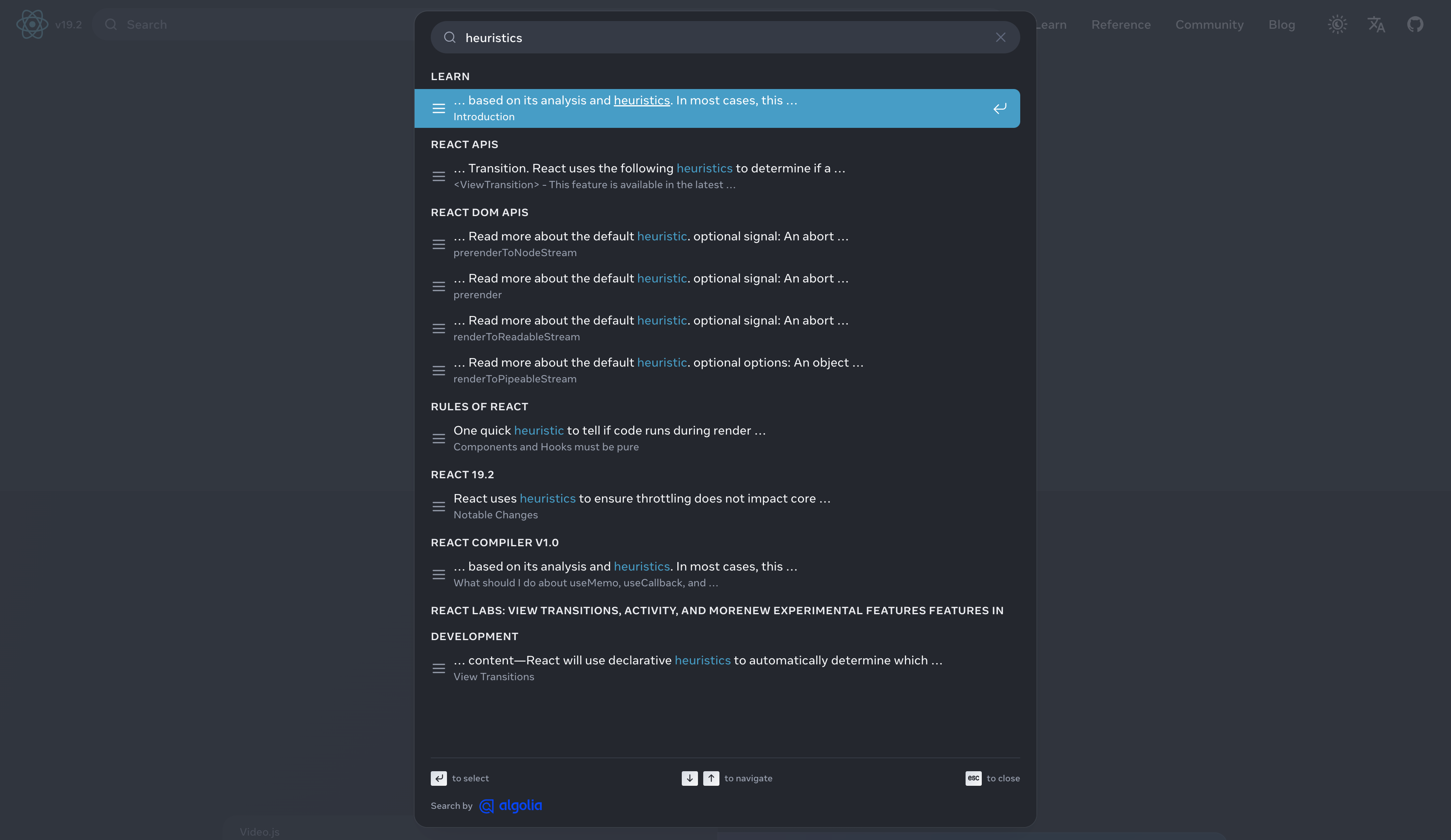Open the language translation icon
This screenshot has height=840, width=1451.
coord(1376,24)
